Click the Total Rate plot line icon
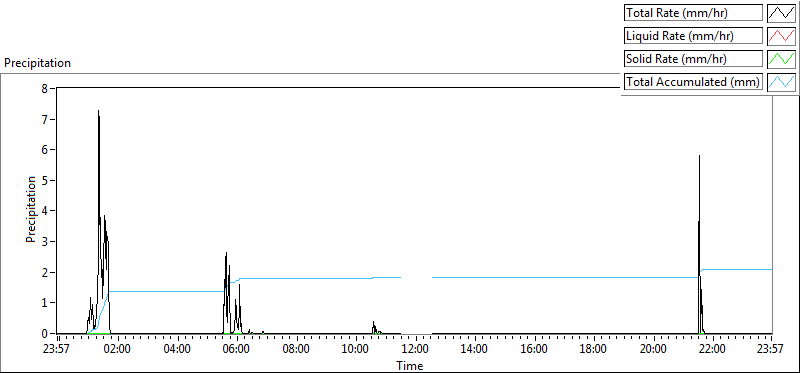This screenshot has width=800, height=373. click(782, 13)
